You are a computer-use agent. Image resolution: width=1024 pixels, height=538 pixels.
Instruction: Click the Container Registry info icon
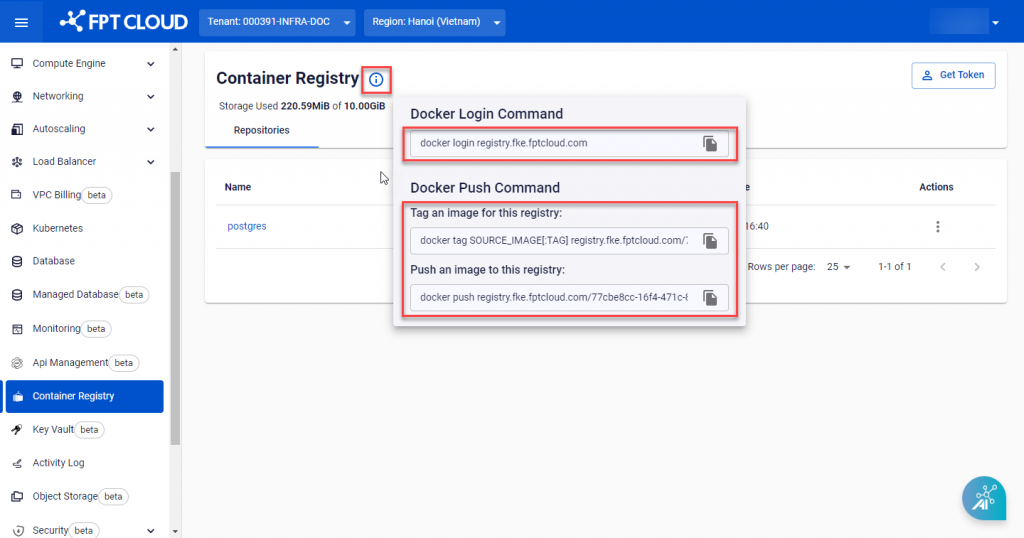pyautogui.click(x=376, y=79)
